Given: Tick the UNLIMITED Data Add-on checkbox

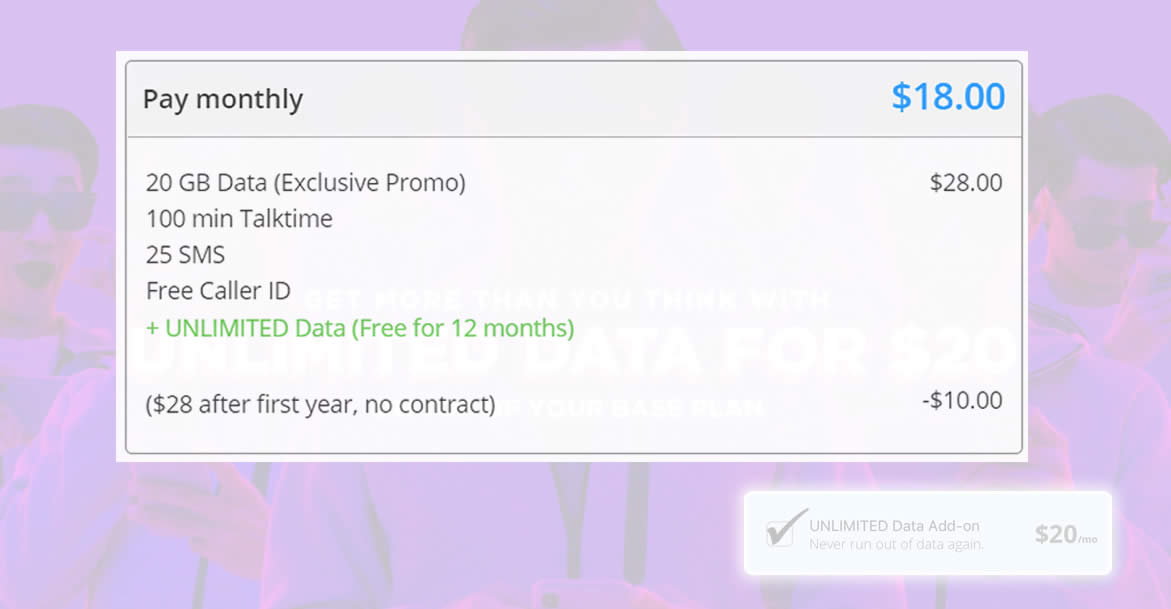Looking at the screenshot, I should (x=782, y=533).
